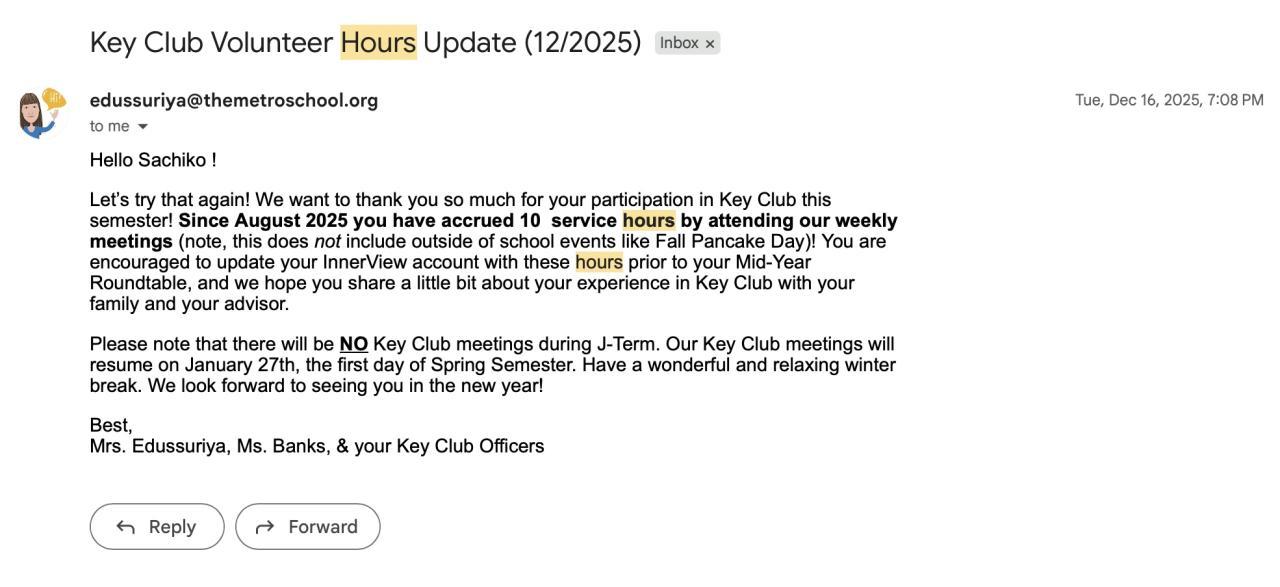This screenshot has width=1280, height=587.
Task: Click the "Hello Sachiko !" greeting line
Action: pyautogui.click(x=153, y=160)
